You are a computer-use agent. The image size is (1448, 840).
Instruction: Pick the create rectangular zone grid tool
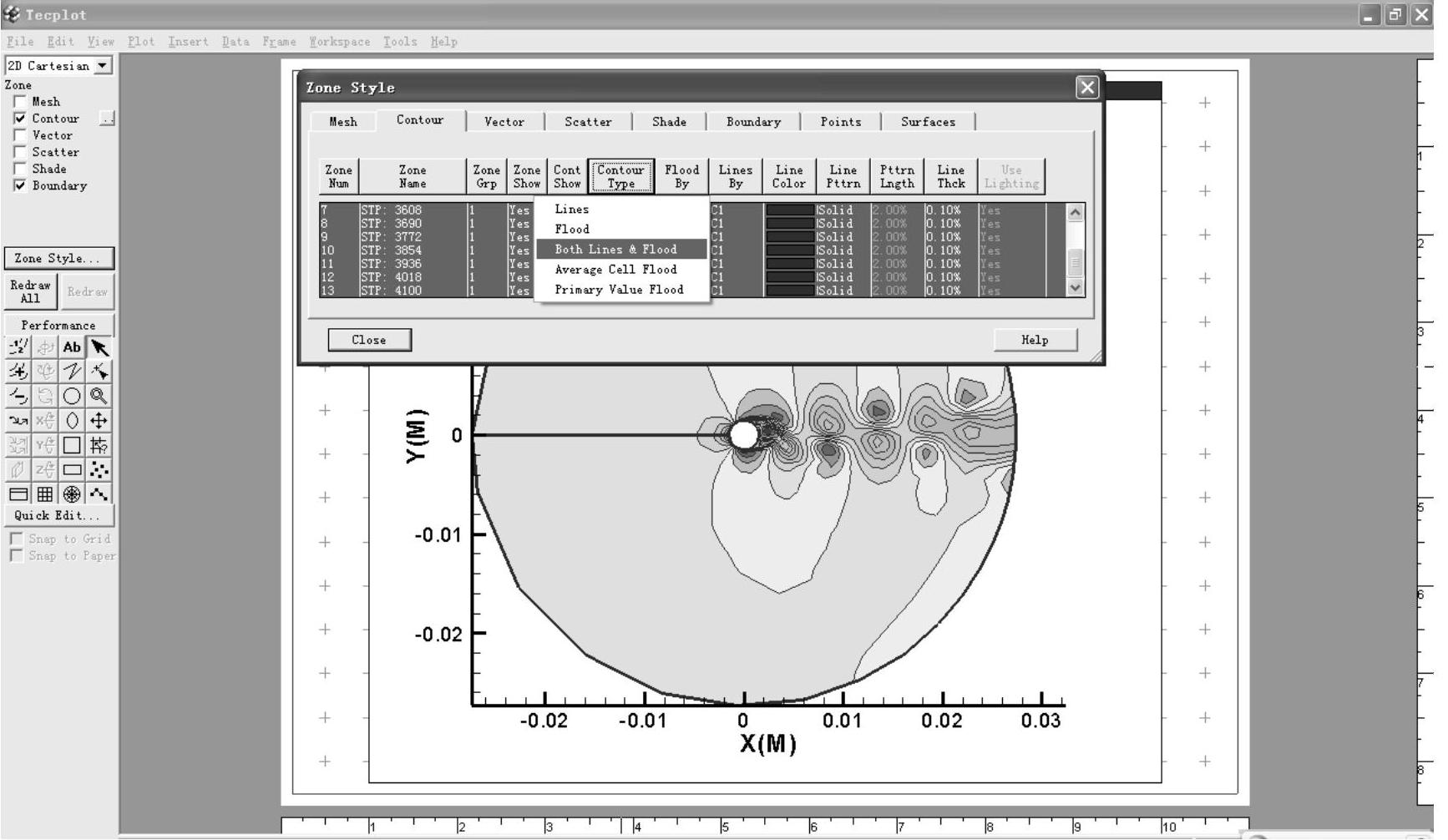tap(45, 494)
